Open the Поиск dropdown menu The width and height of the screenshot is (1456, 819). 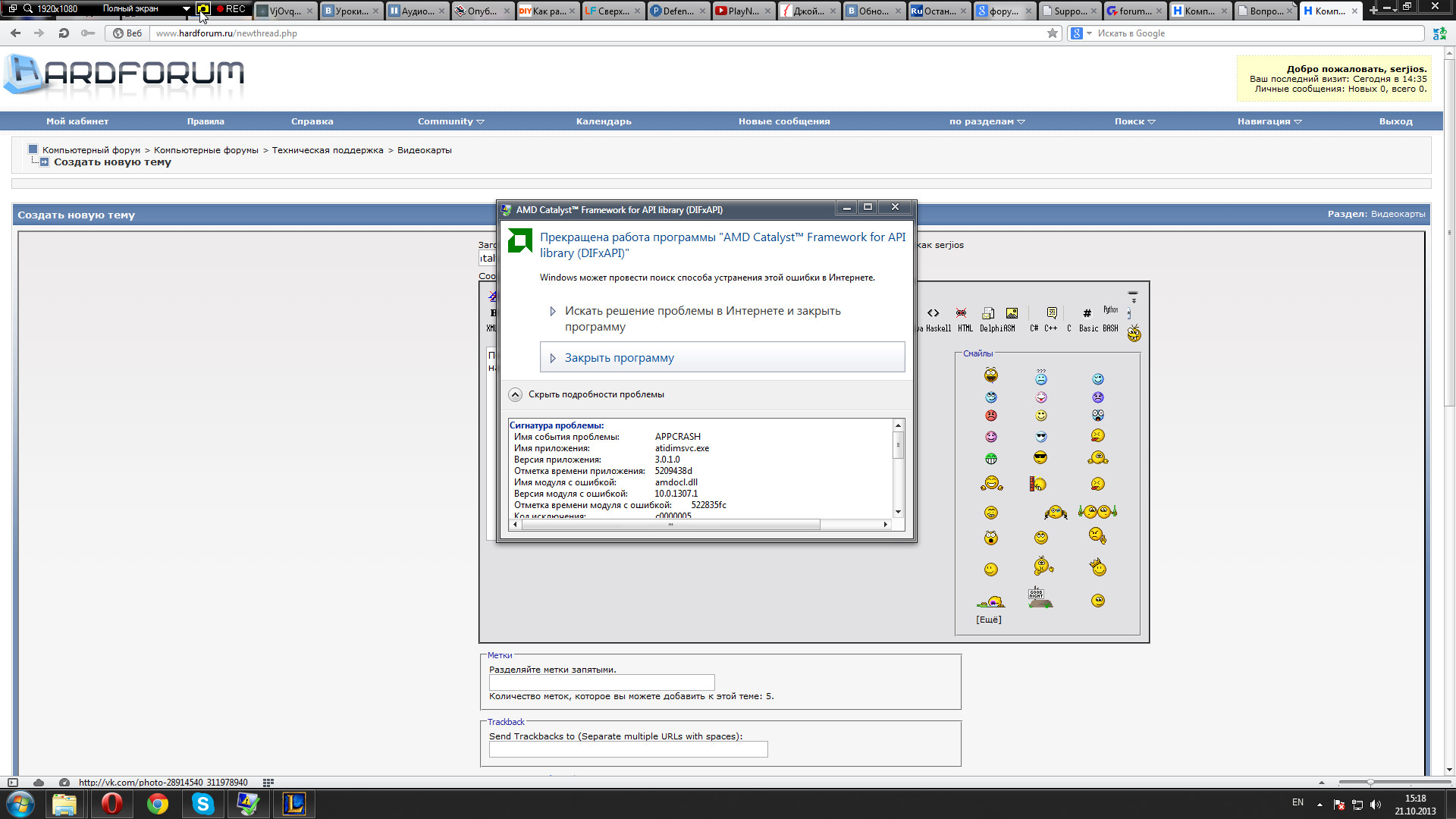click(x=1134, y=121)
